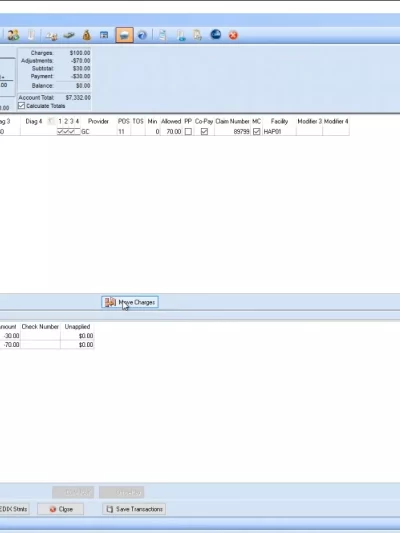400x533 pixels.
Task: Click the Provider column header
Action: (x=98, y=121)
